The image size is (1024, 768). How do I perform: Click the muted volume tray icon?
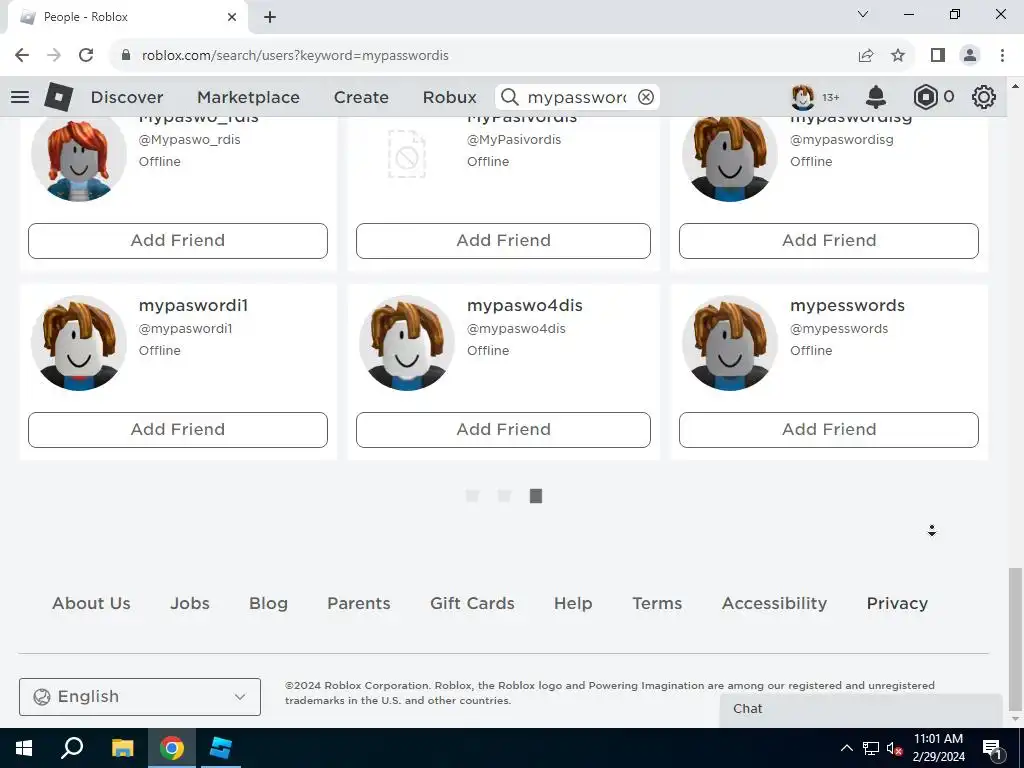tap(894, 748)
